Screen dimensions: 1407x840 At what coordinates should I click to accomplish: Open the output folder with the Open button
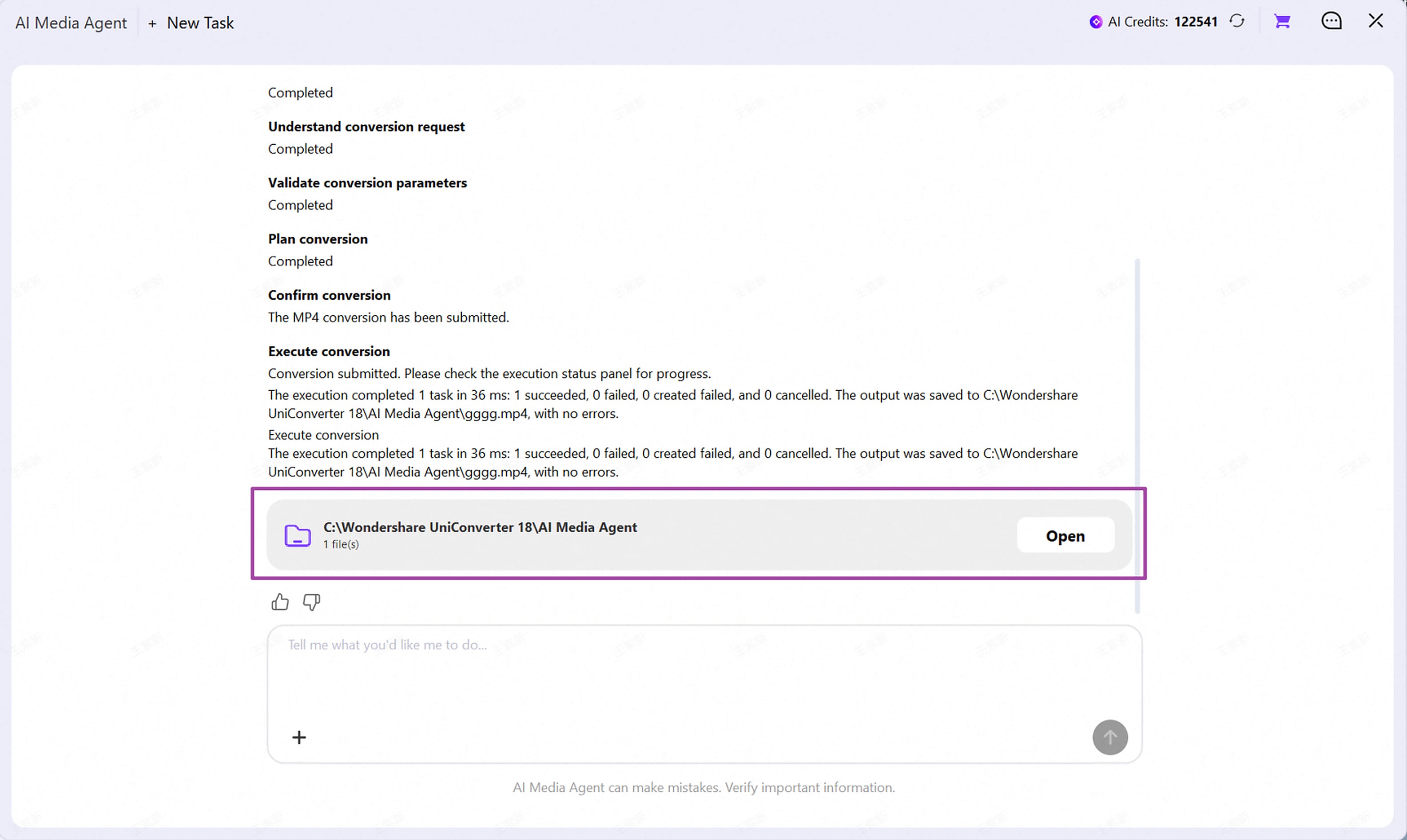tap(1065, 535)
